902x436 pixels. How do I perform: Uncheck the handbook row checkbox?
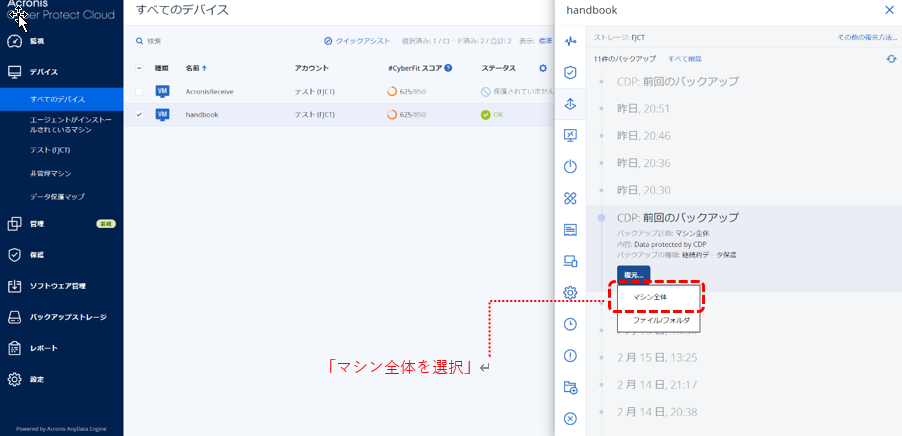click(139, 114)
